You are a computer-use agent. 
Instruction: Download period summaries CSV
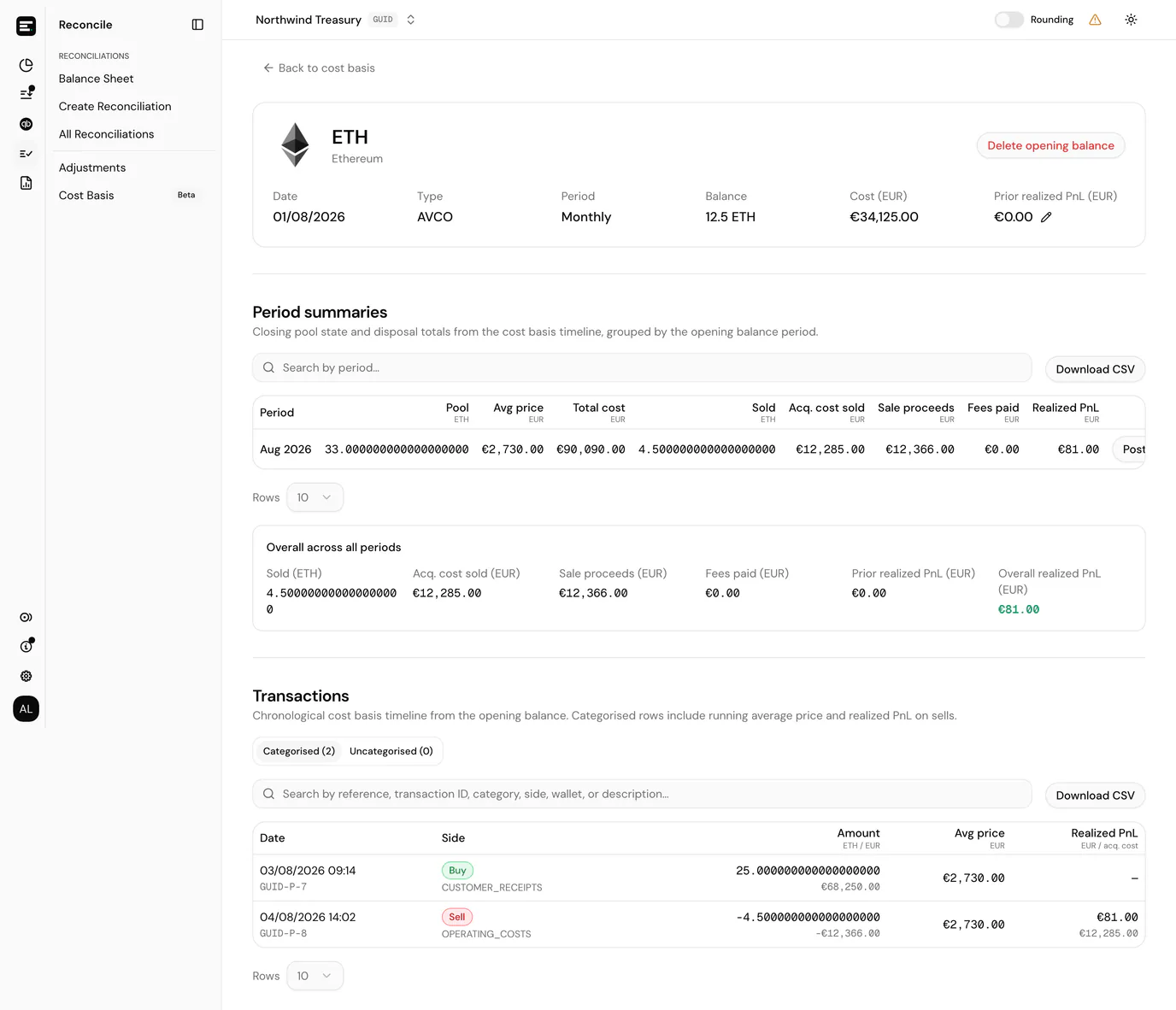click(x=1095, y=369)
